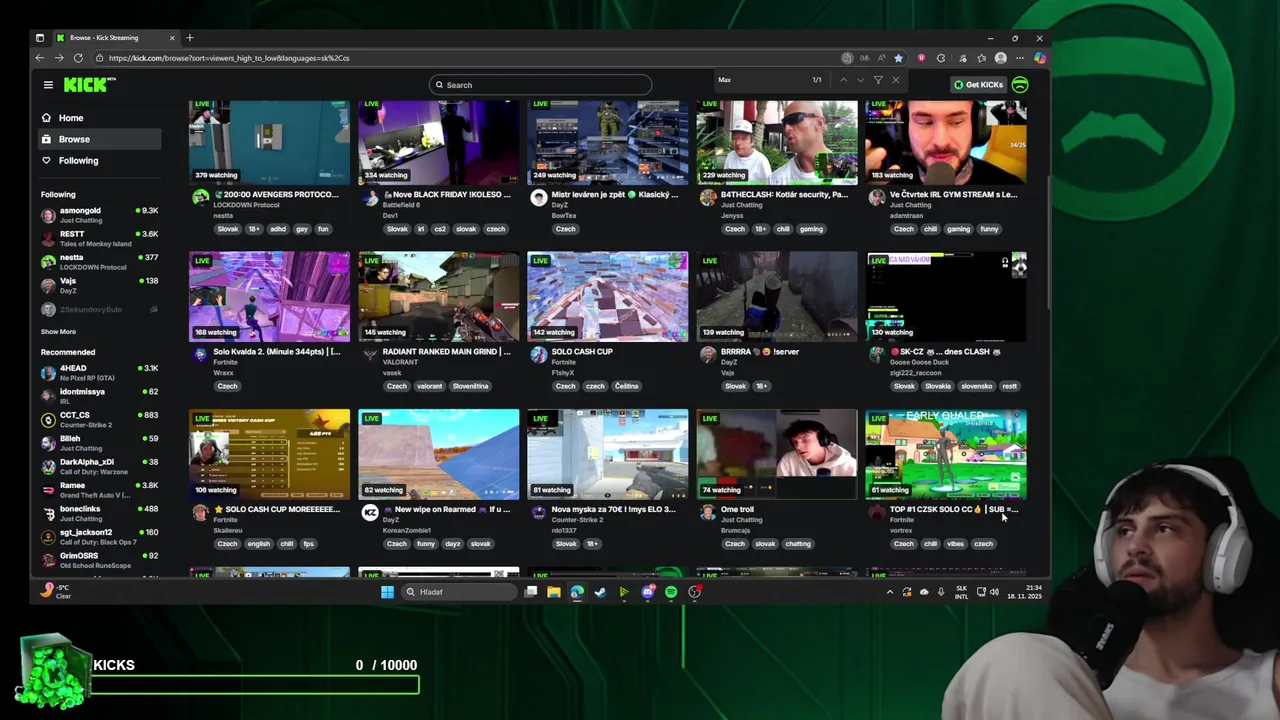Go to previous find result arrow

point(843,80)
